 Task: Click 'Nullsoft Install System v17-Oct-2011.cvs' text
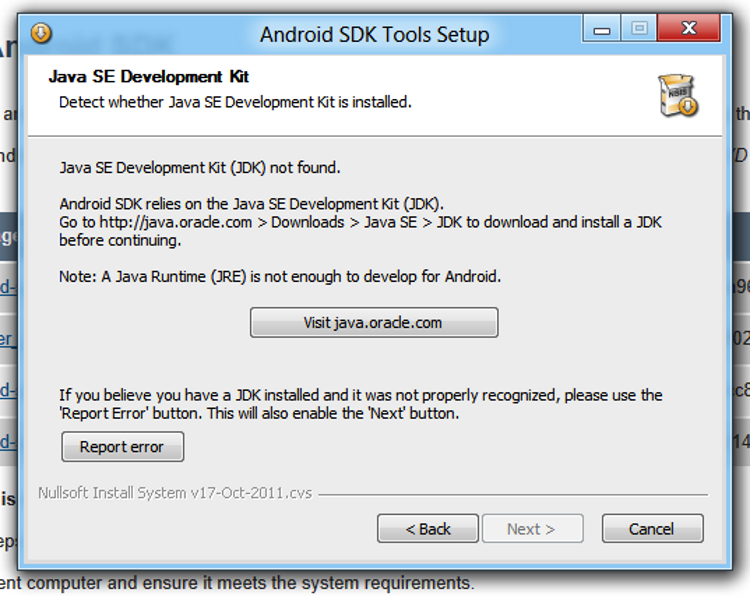[x=175, y=493]
